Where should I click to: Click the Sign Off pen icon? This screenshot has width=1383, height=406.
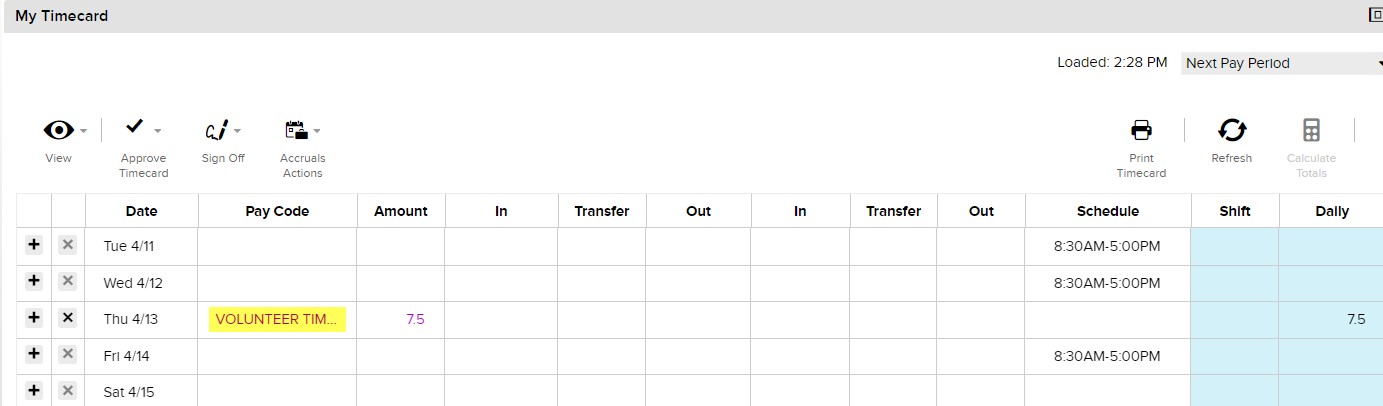[215, 130]
